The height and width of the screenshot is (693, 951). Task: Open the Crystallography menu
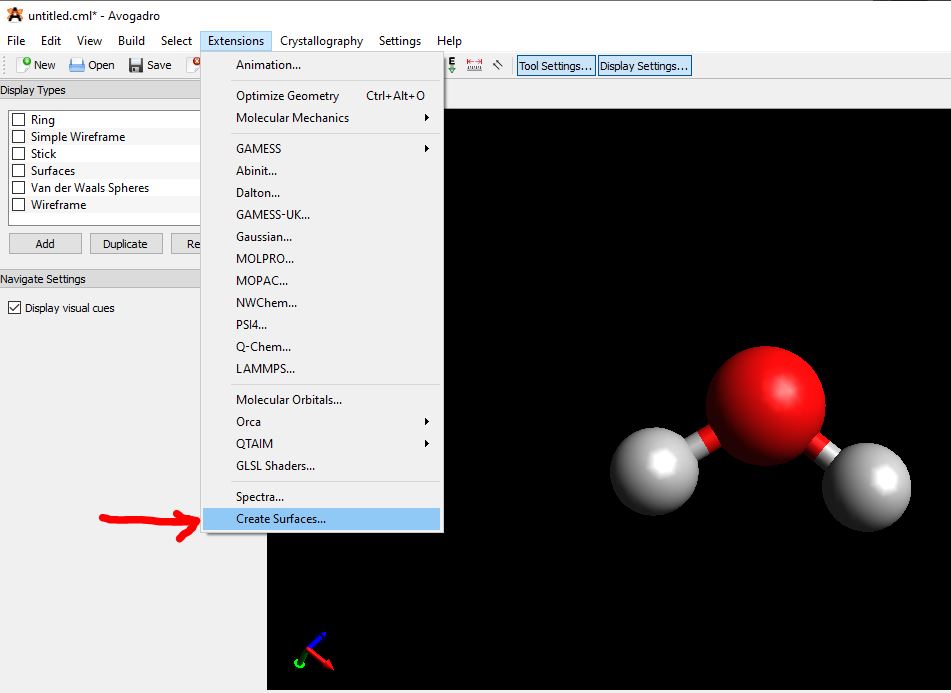[x=321, y=41]
